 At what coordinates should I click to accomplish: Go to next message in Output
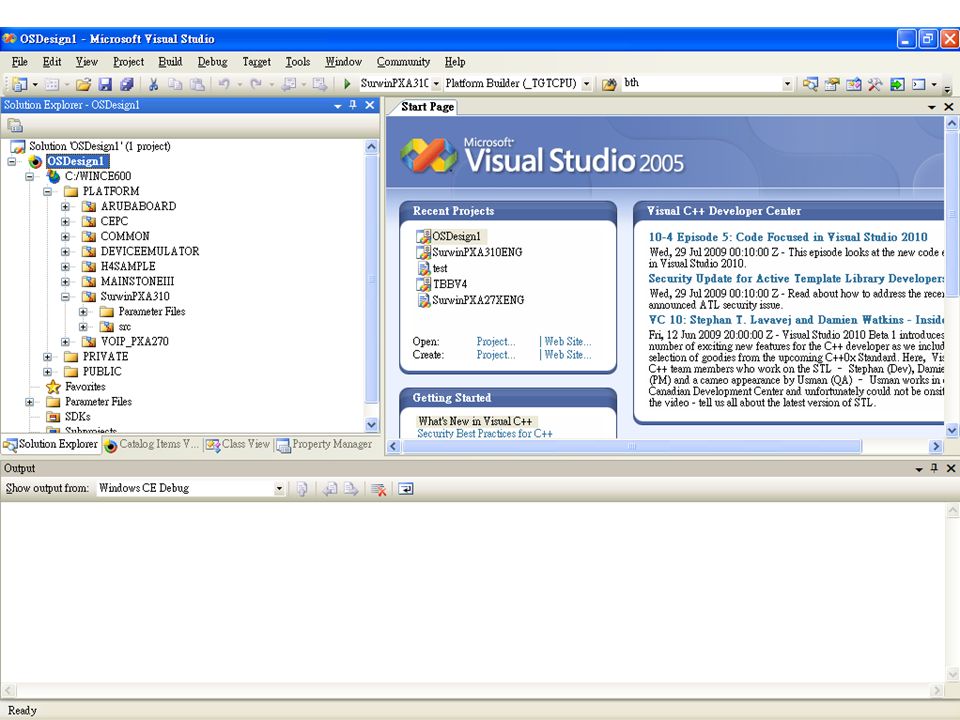[351, 489]
